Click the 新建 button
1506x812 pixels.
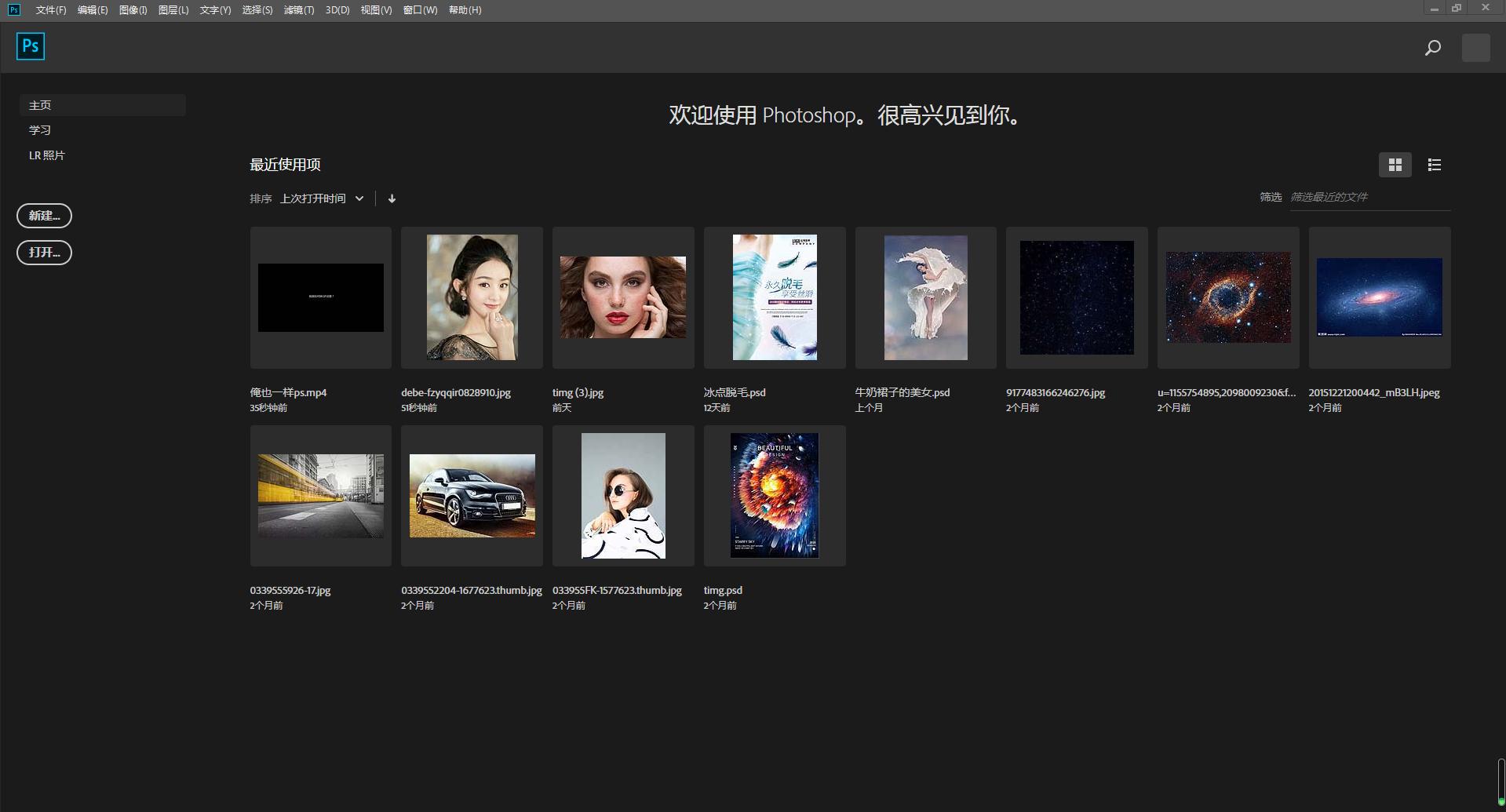click(x=44, y=215)
